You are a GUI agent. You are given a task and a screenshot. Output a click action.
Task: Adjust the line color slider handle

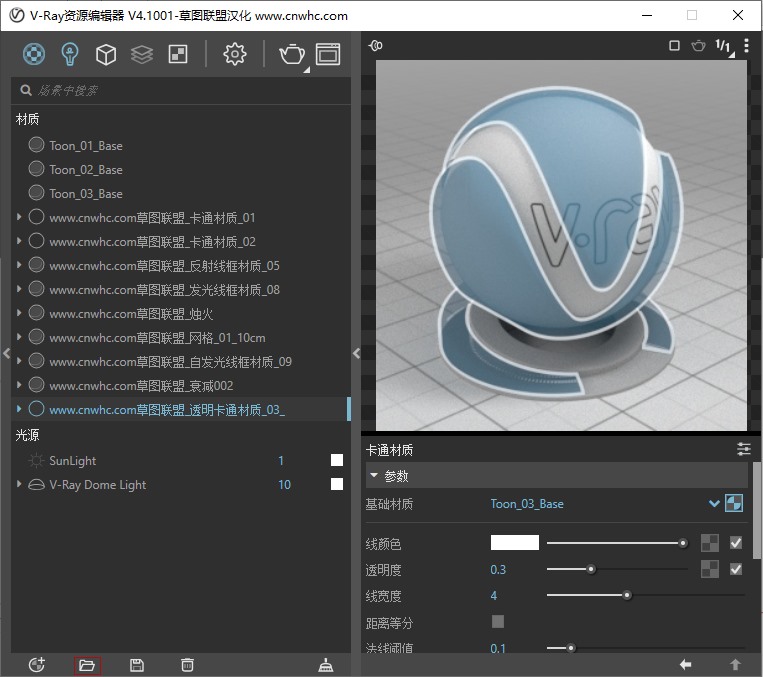click(683, 543)
